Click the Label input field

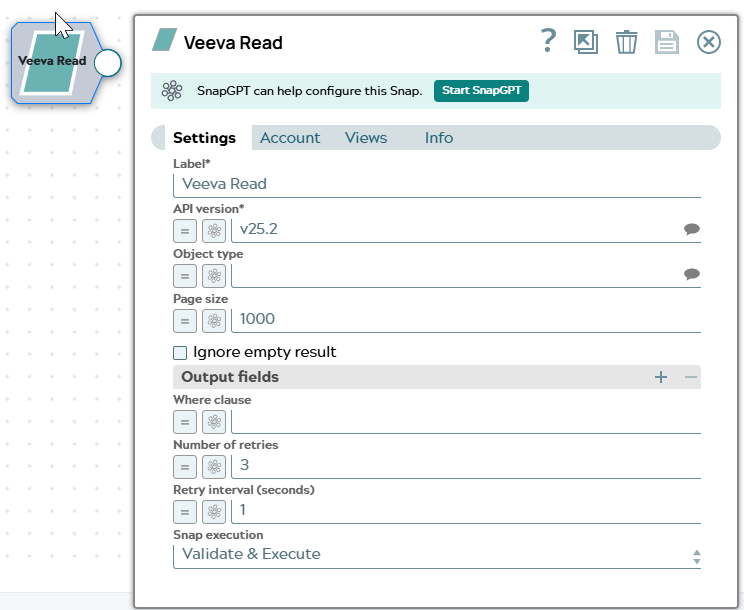click(x=437, y=185)
